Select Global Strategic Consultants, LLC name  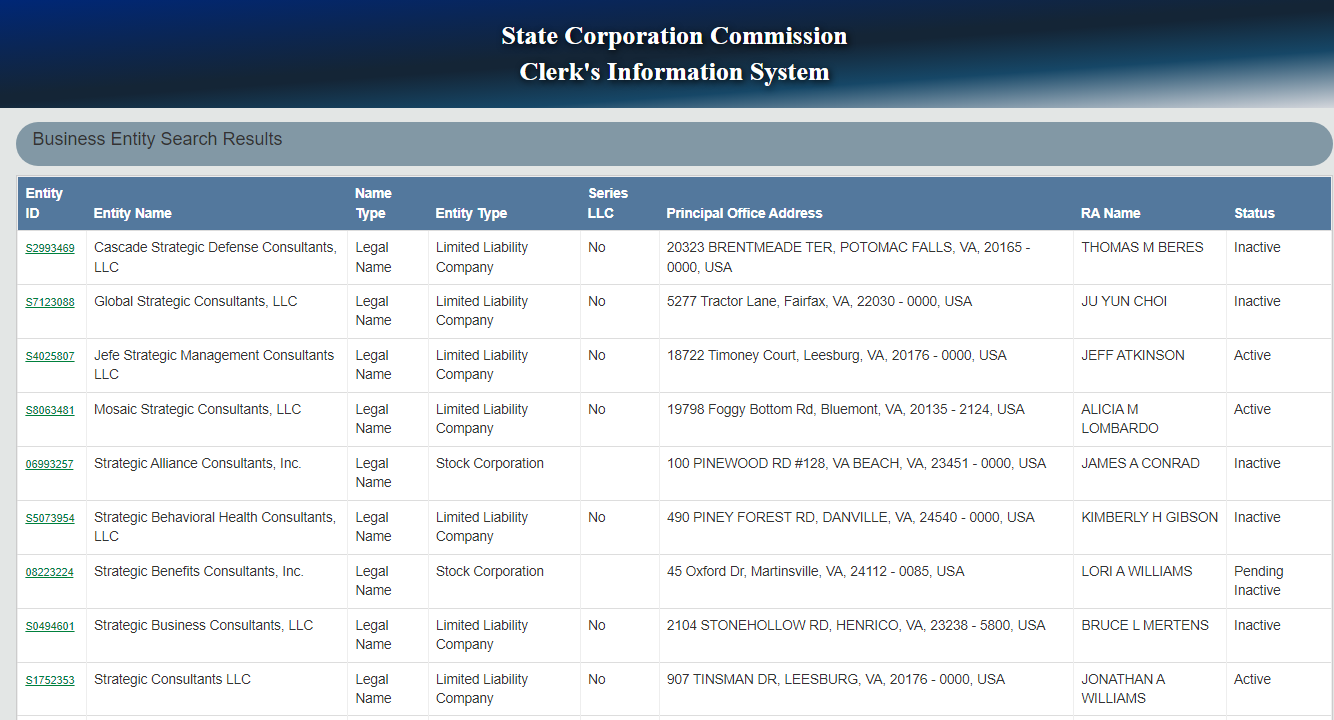click(196, 301)
